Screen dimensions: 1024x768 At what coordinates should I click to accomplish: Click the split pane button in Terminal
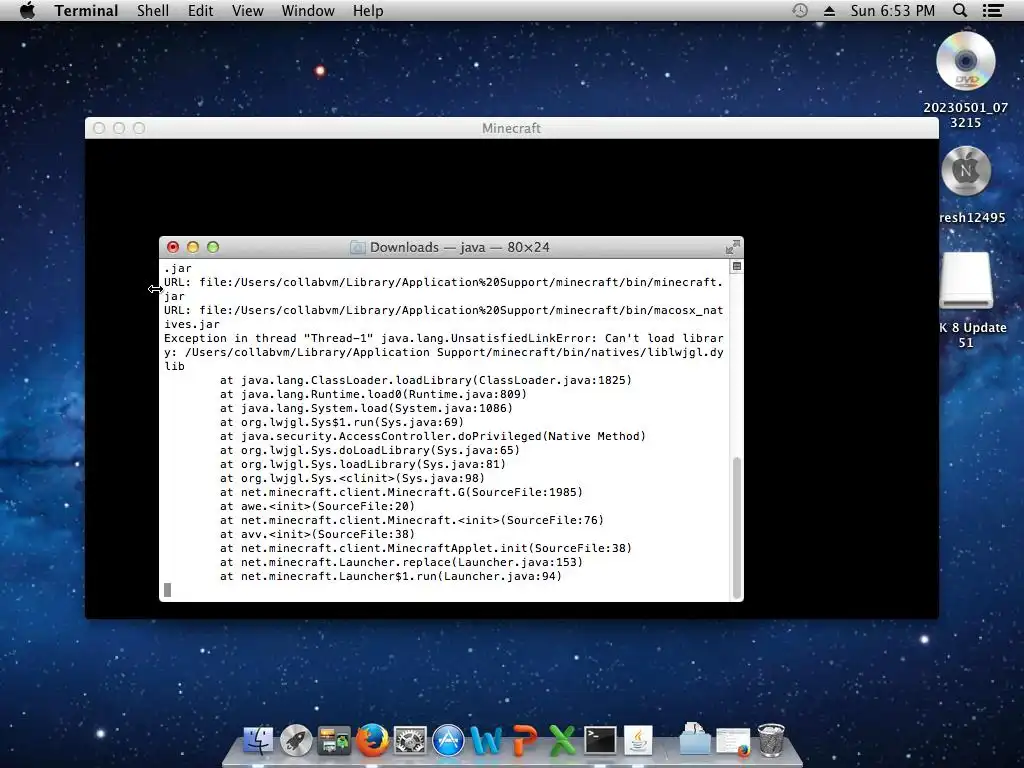(737, 266)
